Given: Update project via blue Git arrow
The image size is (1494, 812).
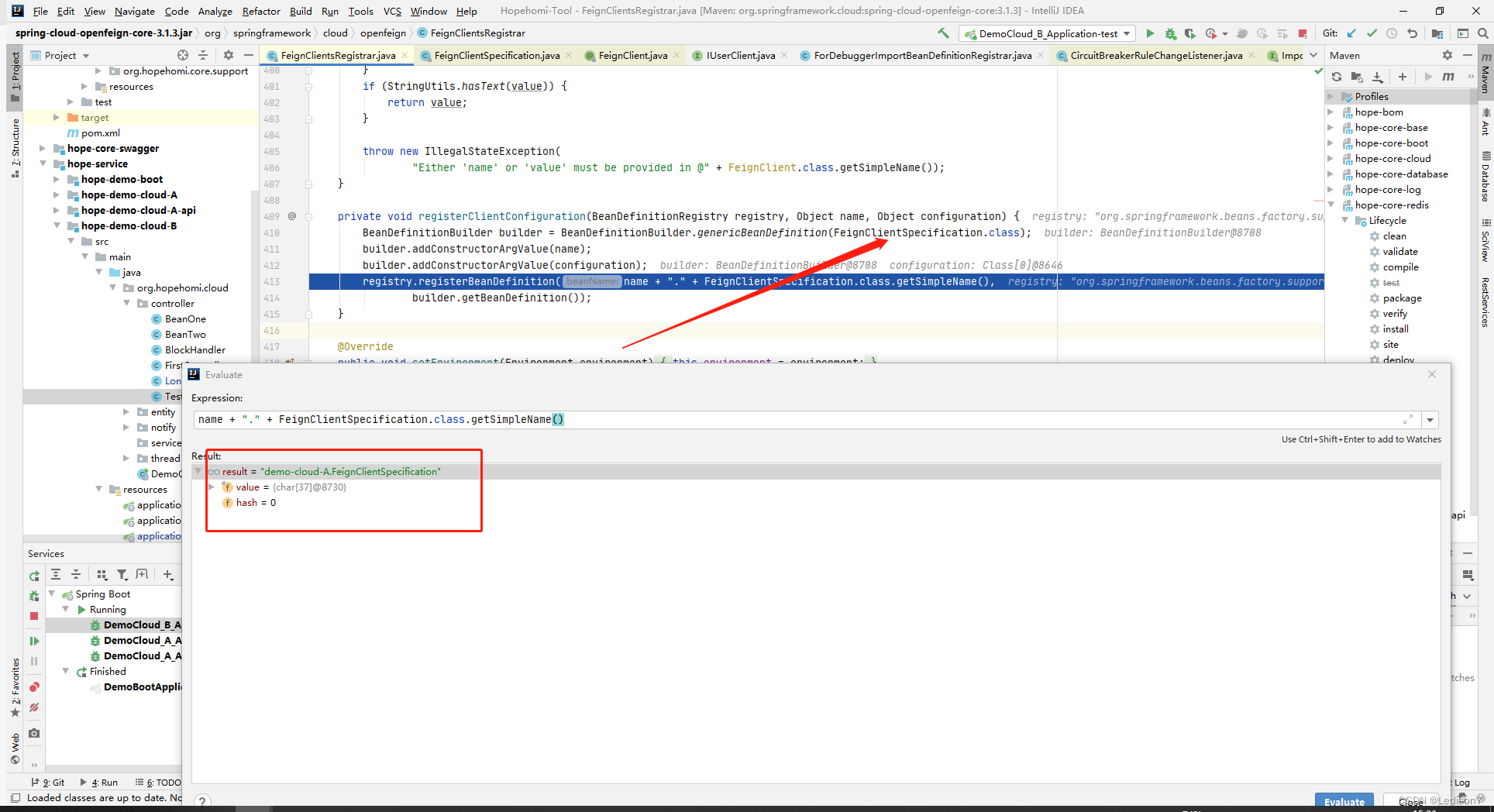Looking at the screenshot, I should coord(1351,33).
